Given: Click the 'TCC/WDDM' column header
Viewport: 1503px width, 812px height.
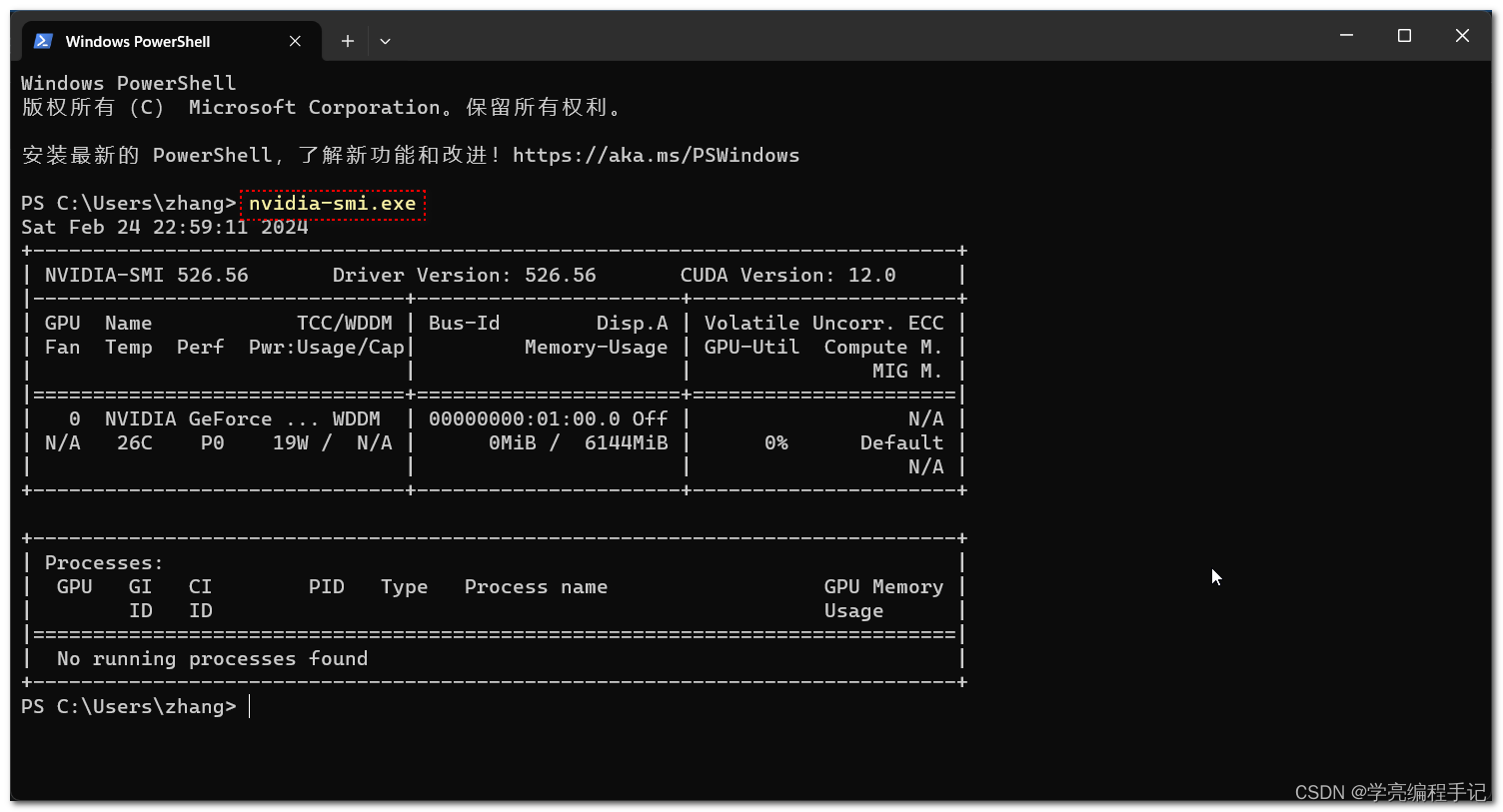Looking at the screenshot, I should [x=345, y=323].
